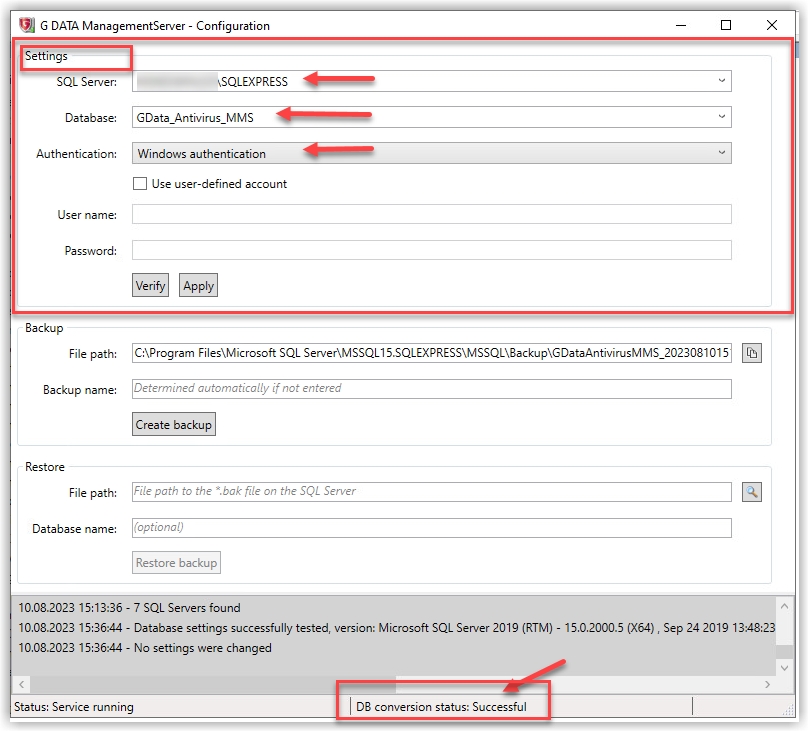The height and width of the screenshot is (732, 809).
Task: Tick the Use user-defined account checkbox
Action: [140, 184]
